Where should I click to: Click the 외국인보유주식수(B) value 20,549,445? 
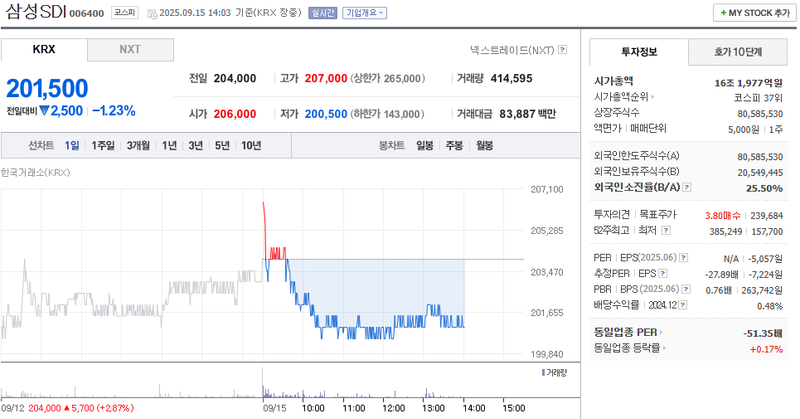pyautogui.click(x=760, y=172)
